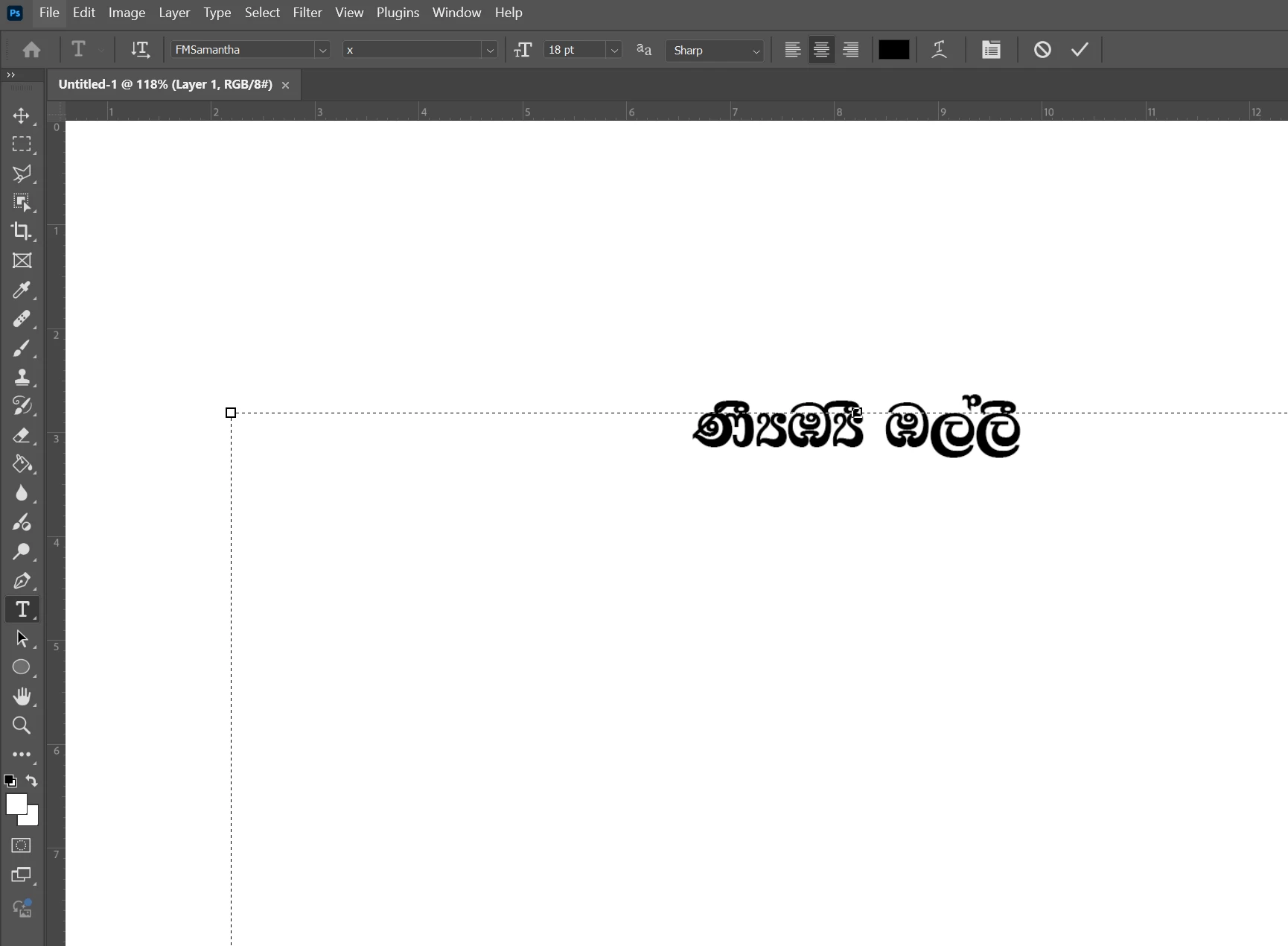Select the Blur tool
The height and width of the screenshot is (946, 1288).
(22, 493)
